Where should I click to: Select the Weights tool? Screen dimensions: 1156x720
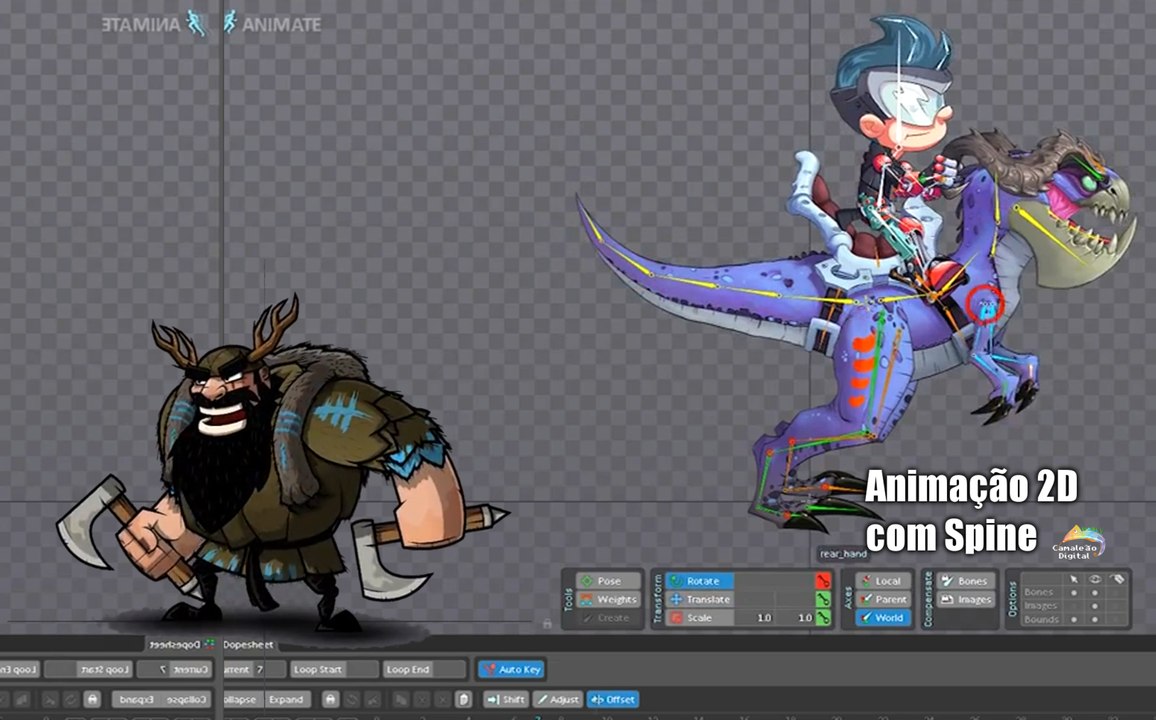click(607, 599)
